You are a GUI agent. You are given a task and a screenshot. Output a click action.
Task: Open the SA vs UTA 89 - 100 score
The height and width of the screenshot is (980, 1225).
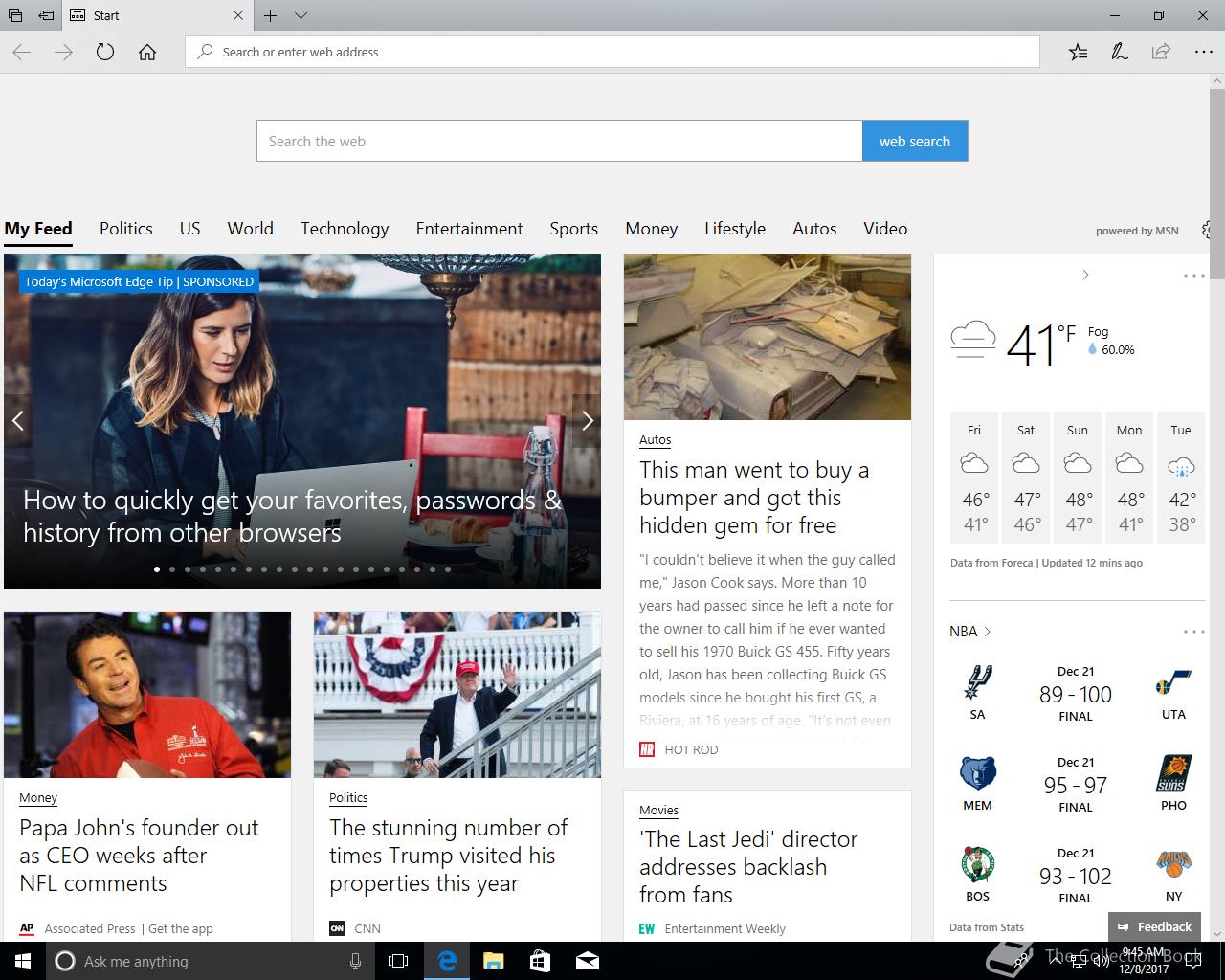pos(1076,695)
